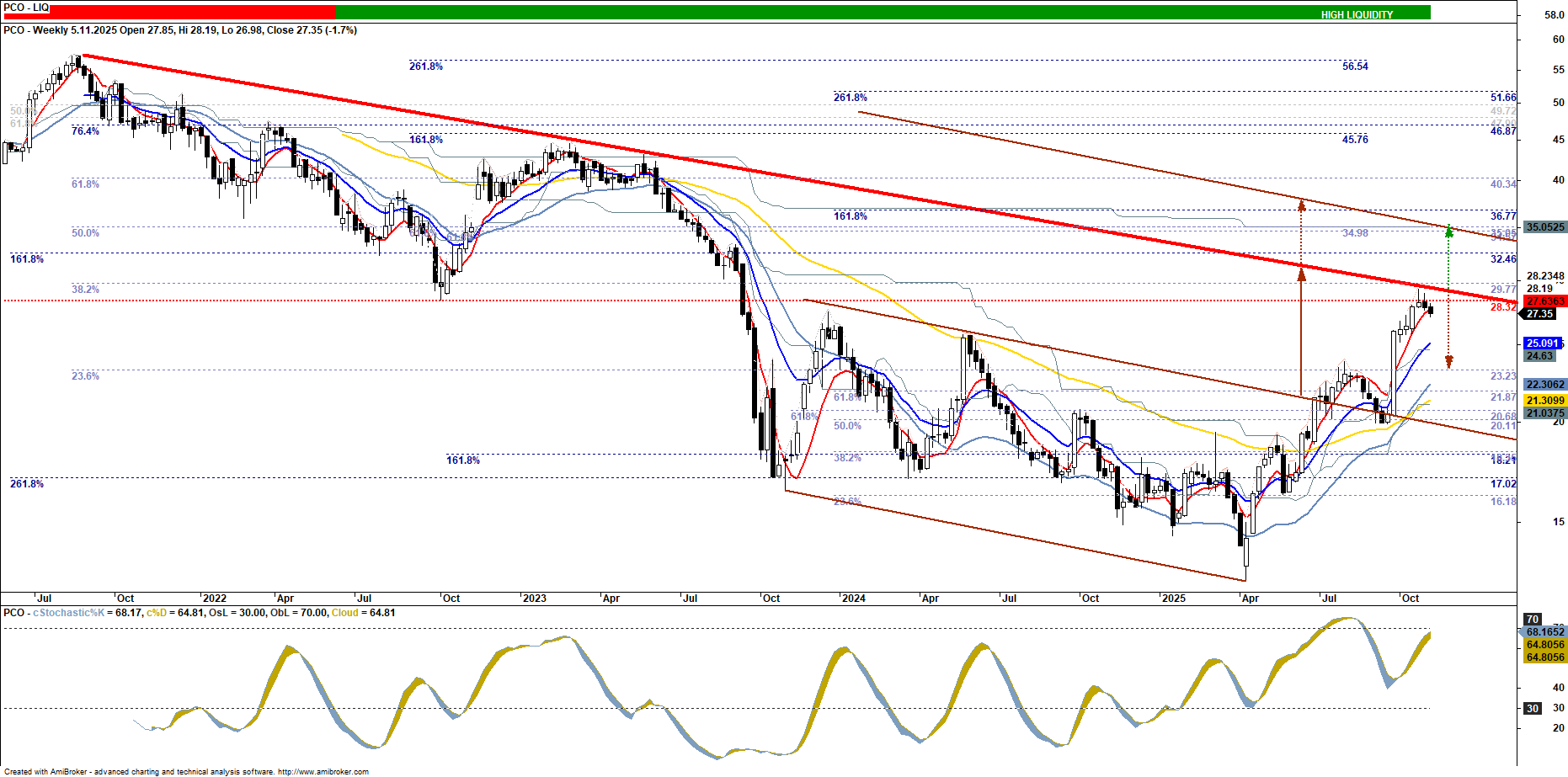Click the stochastic overbought 70 level box
The image size is (1568, 777).
(x=1533, y=619)
